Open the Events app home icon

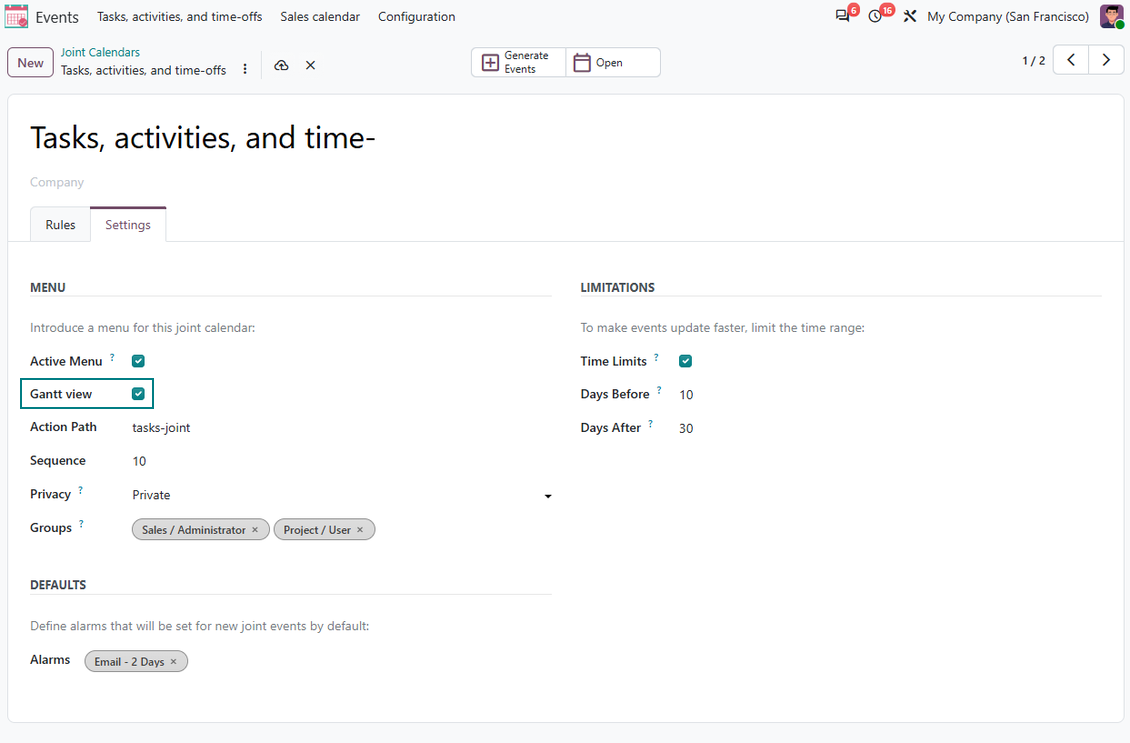(x=16, y=17)
